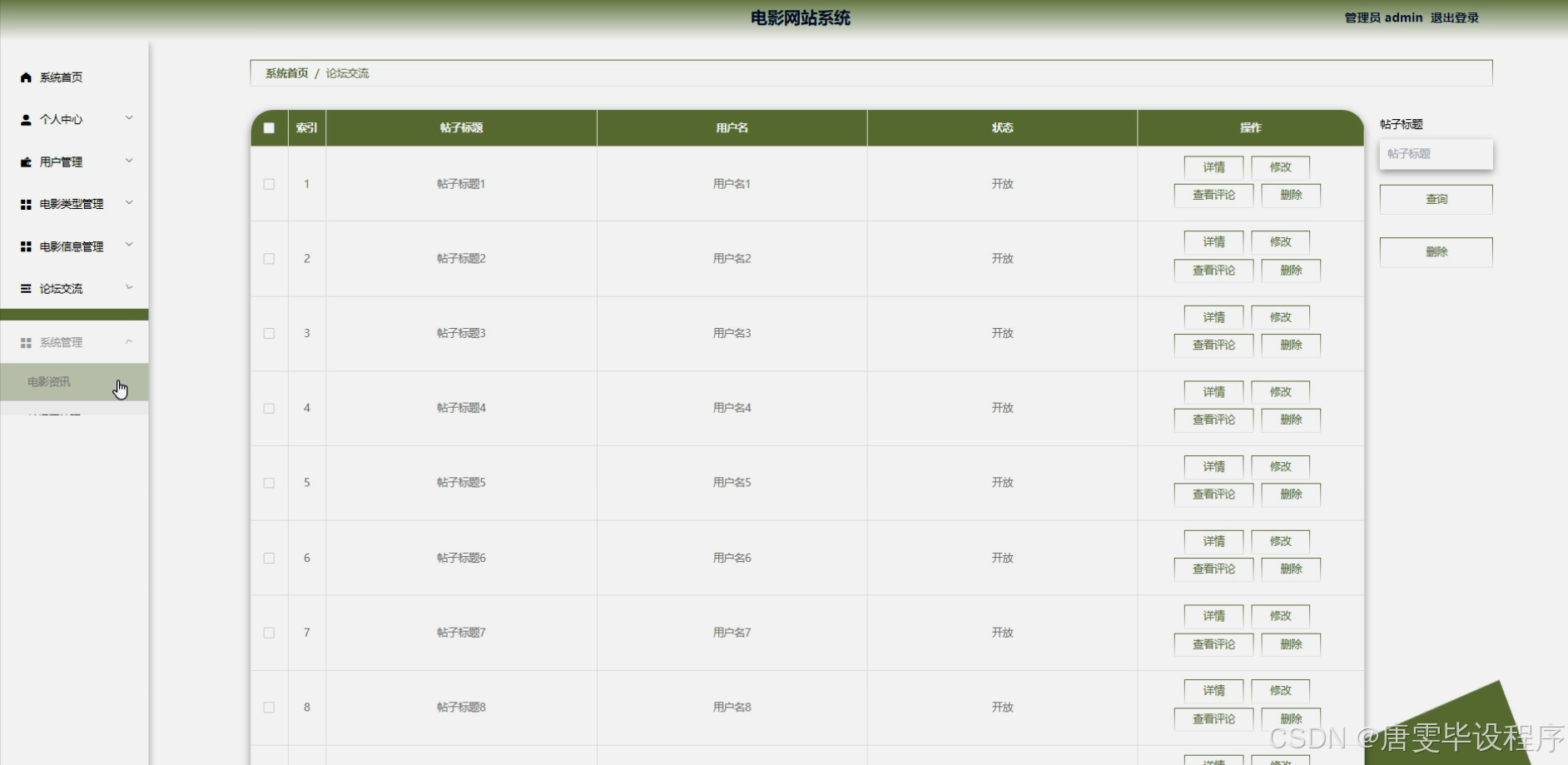This screenshot has width=1568, height=765.
Task: Click the 查询 search button
Action: pyautogui.click(x=1436, y=200)
